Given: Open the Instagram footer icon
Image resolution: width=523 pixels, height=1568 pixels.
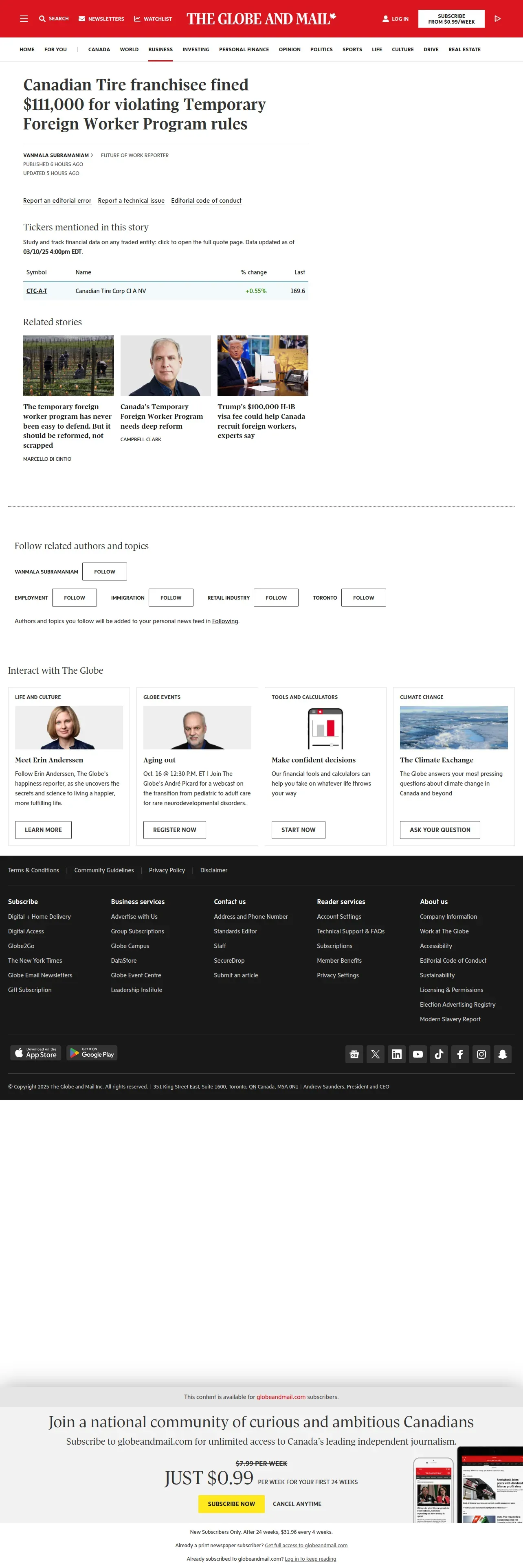Looking at the screenshot, I should (481, 1054).
